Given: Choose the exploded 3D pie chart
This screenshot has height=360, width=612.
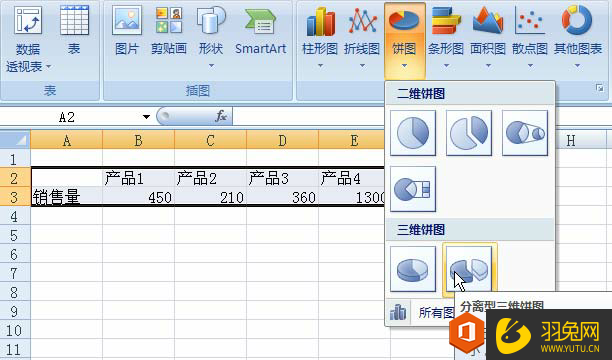Looking at the screenshot, I should pos(470,269).
